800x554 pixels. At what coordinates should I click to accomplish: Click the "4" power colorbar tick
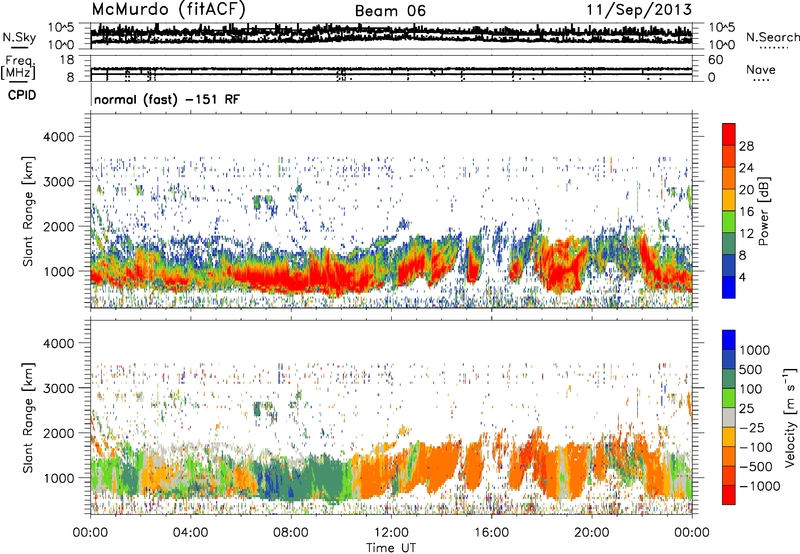[742, 278]
